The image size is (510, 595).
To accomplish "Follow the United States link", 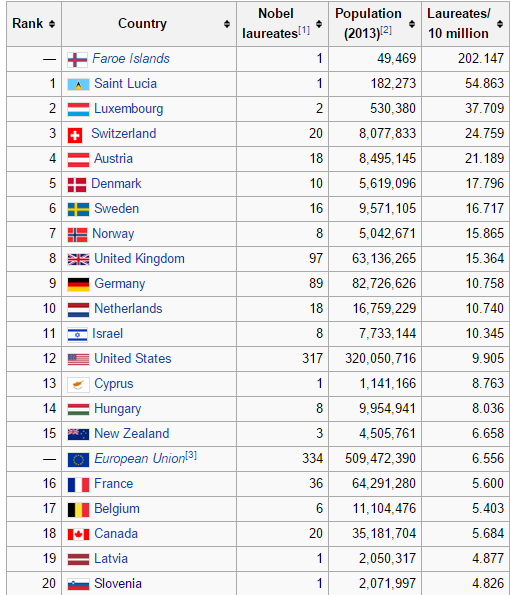I will tap(132, 359).
